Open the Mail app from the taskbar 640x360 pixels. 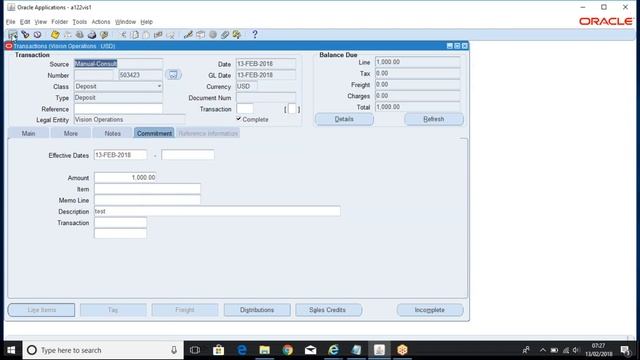pos(311,350)
